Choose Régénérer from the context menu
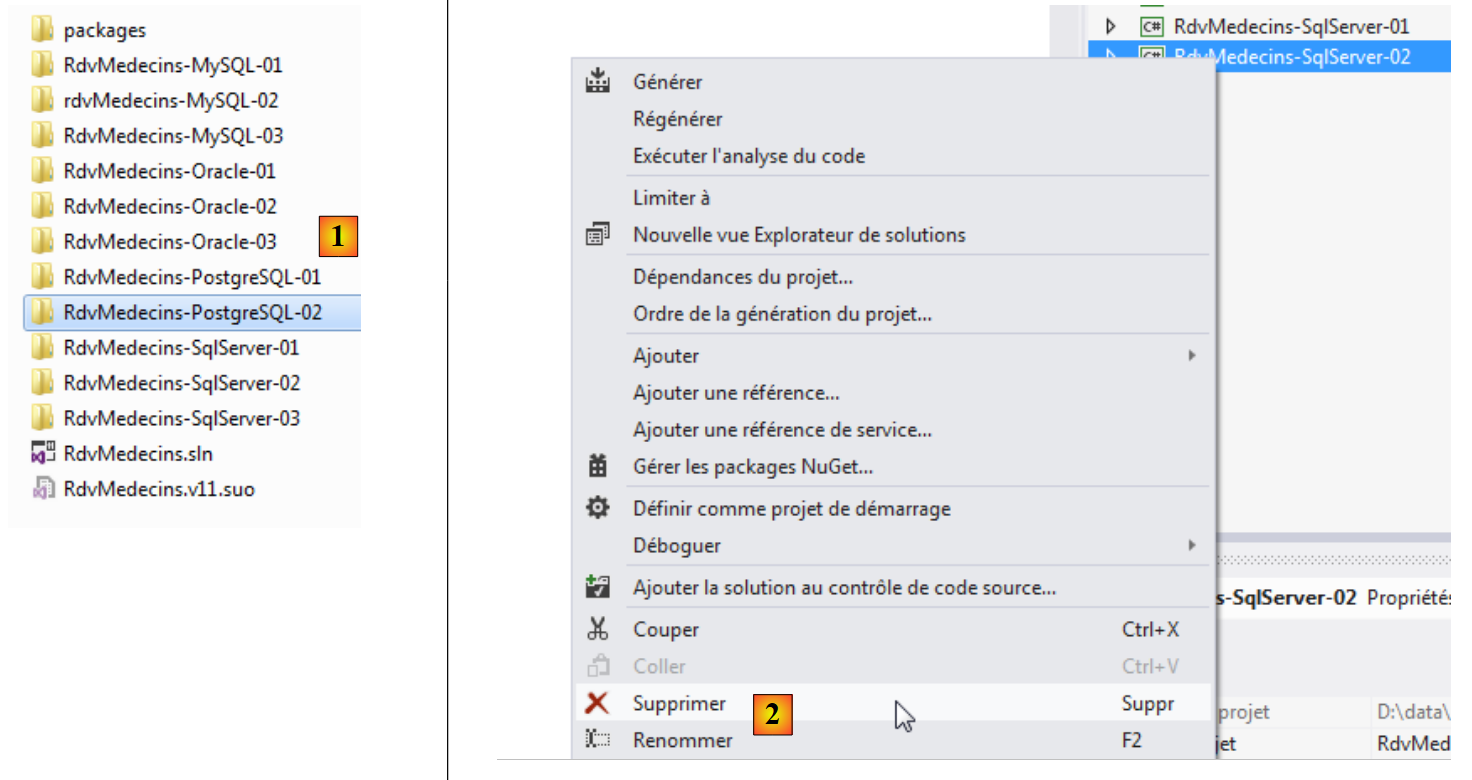Image resolution: width=1472 pixels, height=780 pixels. [x=677, y=118]
